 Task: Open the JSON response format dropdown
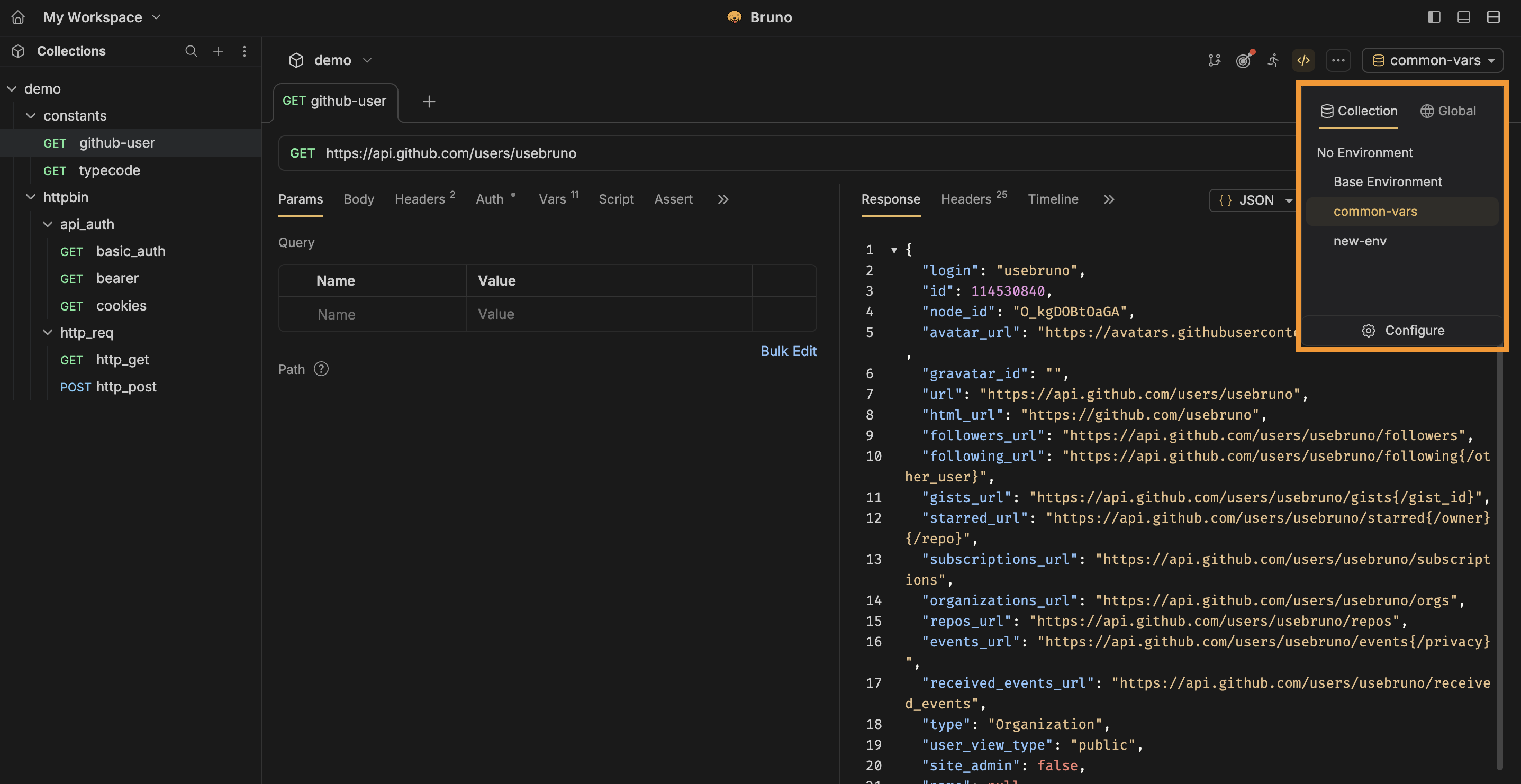[x=1255, y=200]
